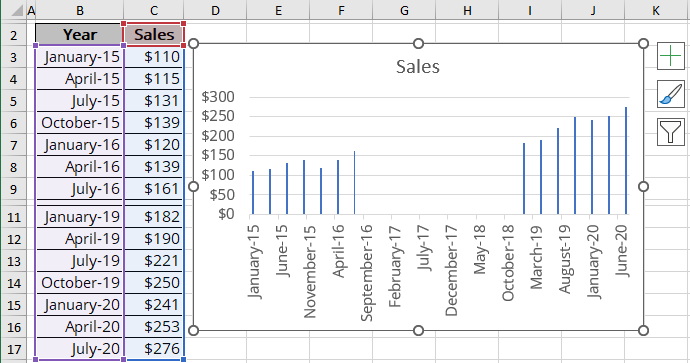690x363 pixels.
Task: Select the January-15 date cell
Action: point(80,57)
